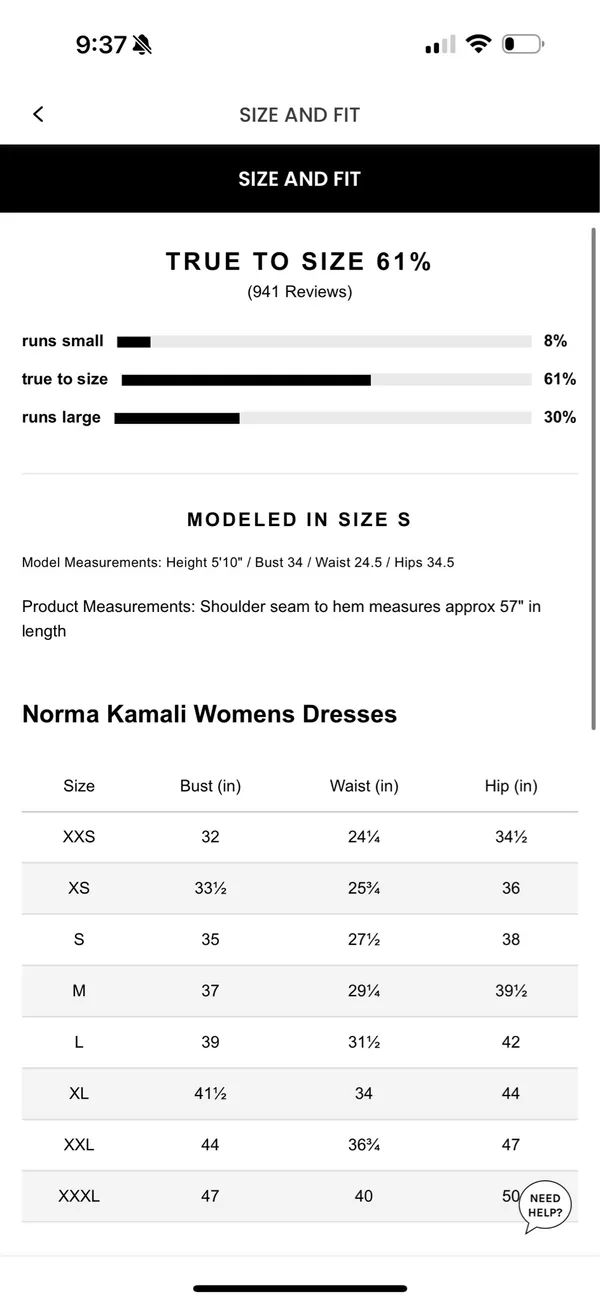Tap the runs small rating bar

324,341
